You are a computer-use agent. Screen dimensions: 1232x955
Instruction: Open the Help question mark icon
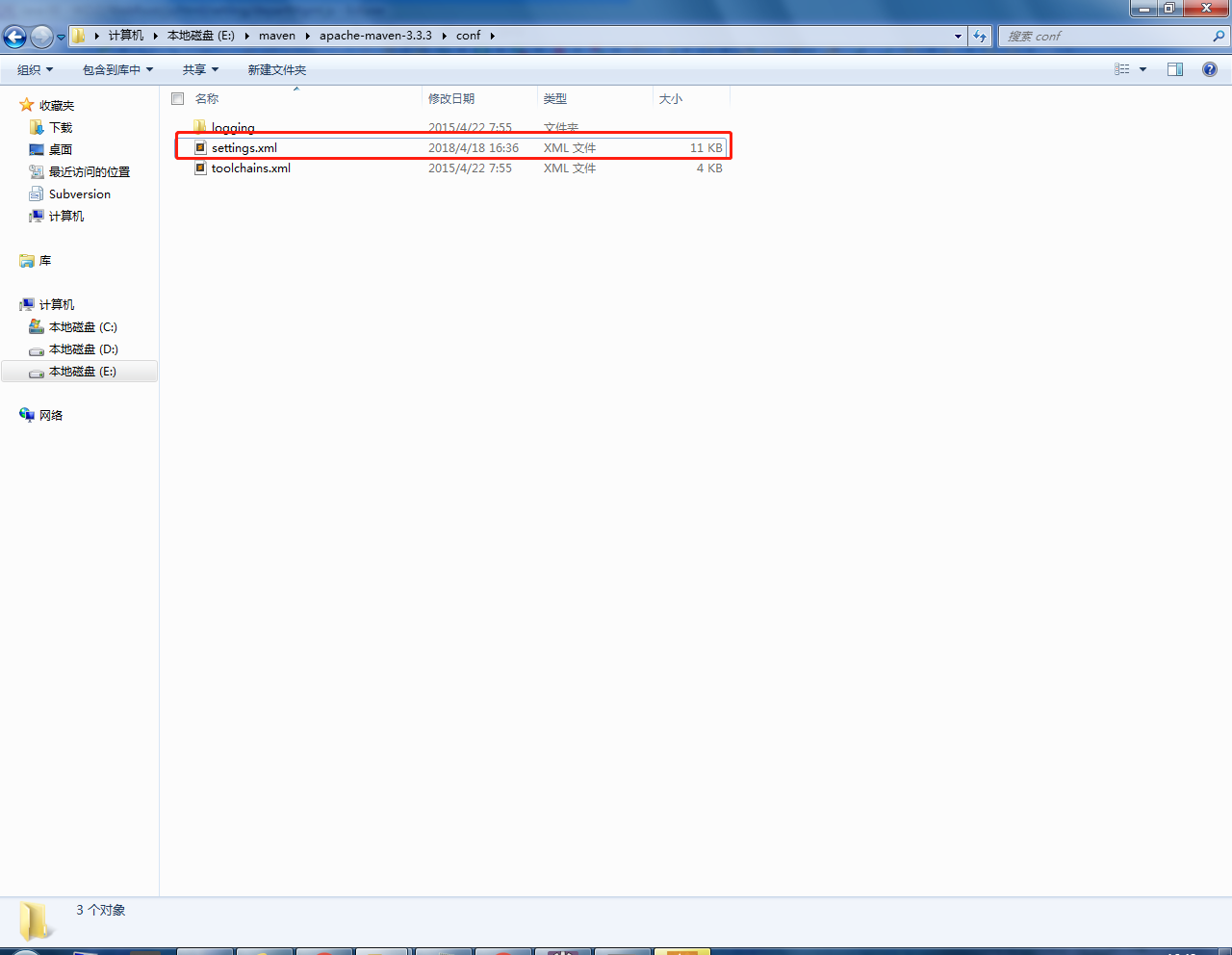(x=1209, y=69)
